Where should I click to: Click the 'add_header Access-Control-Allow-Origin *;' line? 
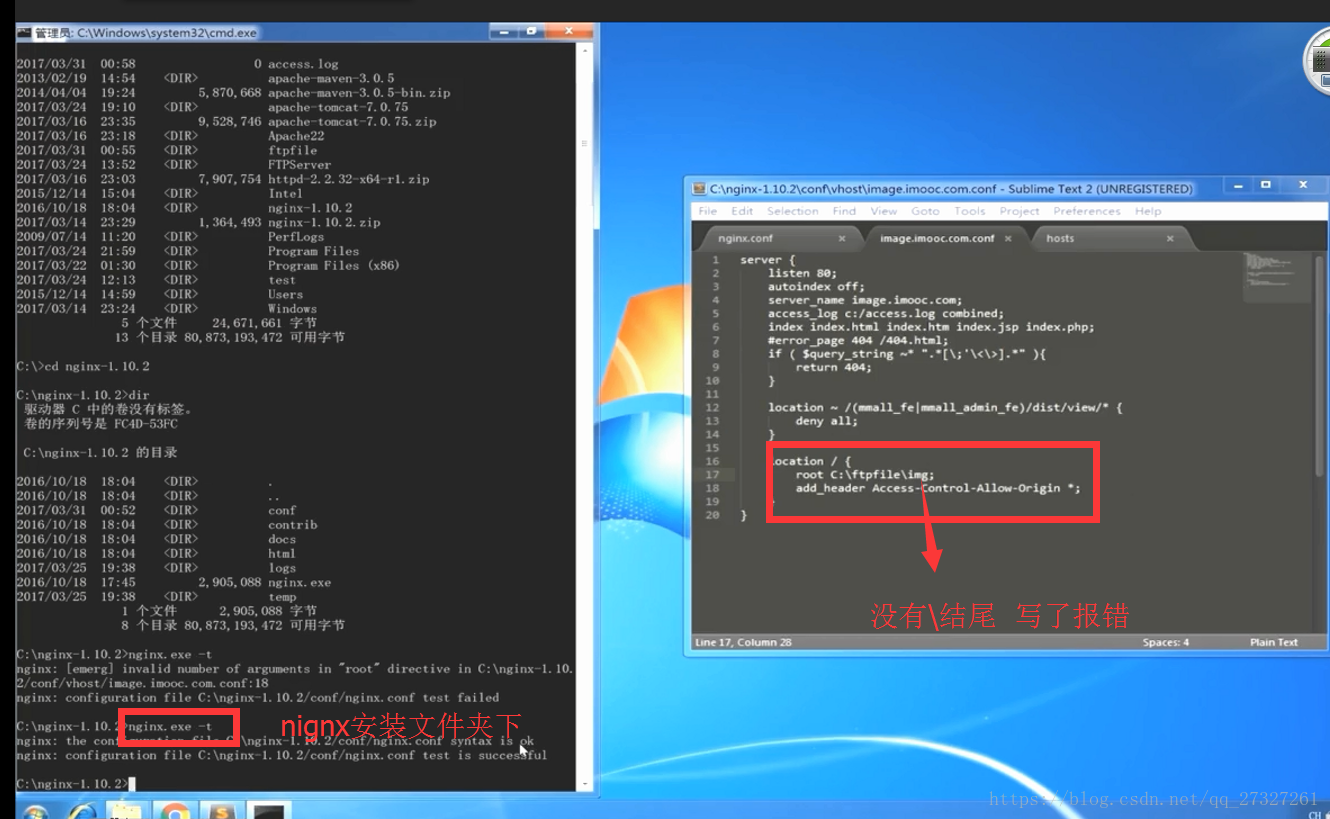pos(938,488)
